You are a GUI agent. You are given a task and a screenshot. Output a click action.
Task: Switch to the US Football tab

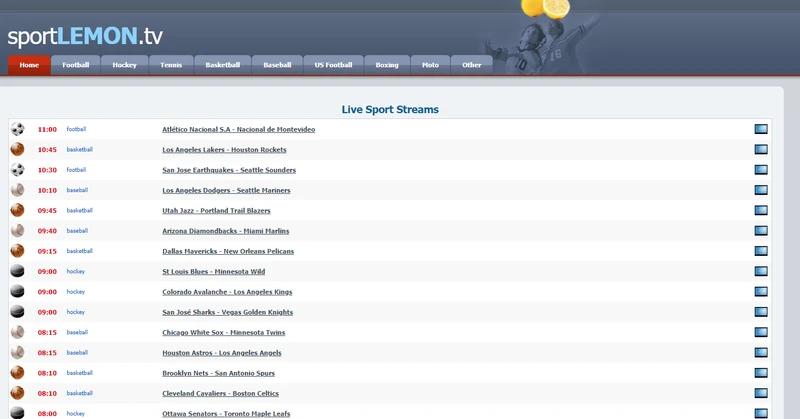tap(333, 65)
